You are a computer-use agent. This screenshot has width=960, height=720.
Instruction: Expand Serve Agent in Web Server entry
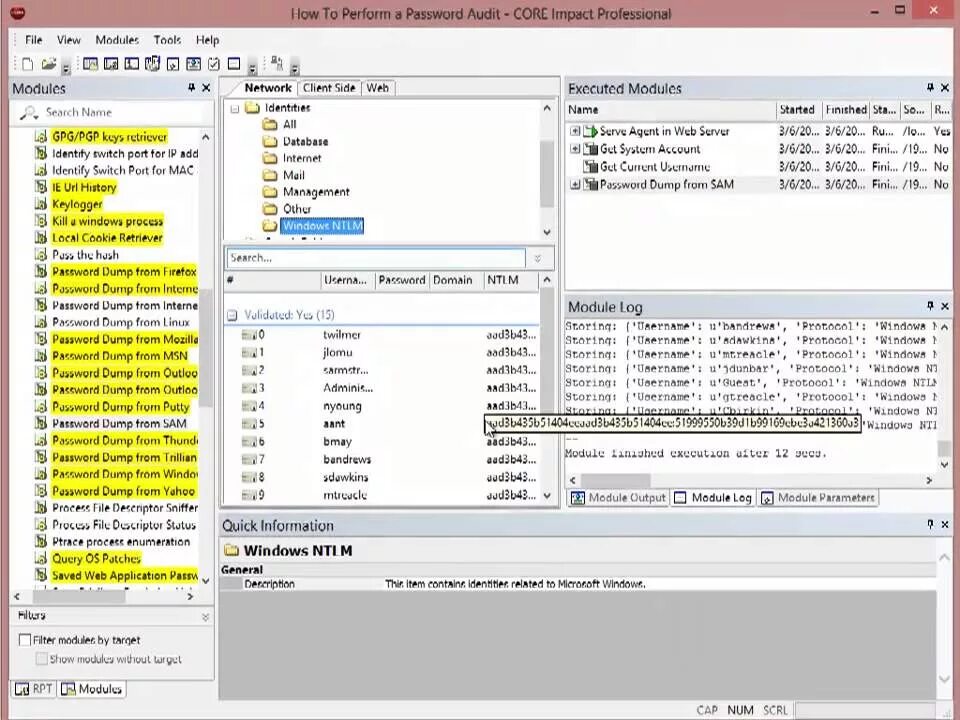(x=574, y=131)
